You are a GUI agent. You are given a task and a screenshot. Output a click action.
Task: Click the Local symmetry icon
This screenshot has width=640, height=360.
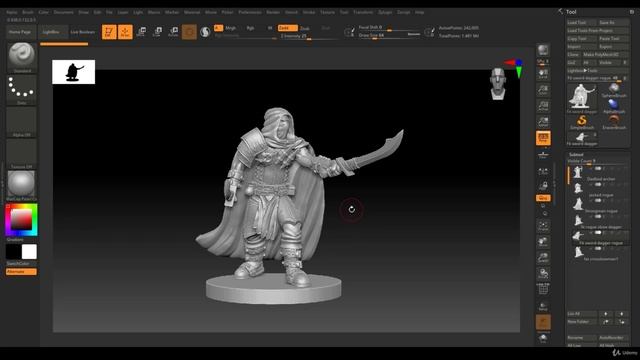(x=543, y=172)
